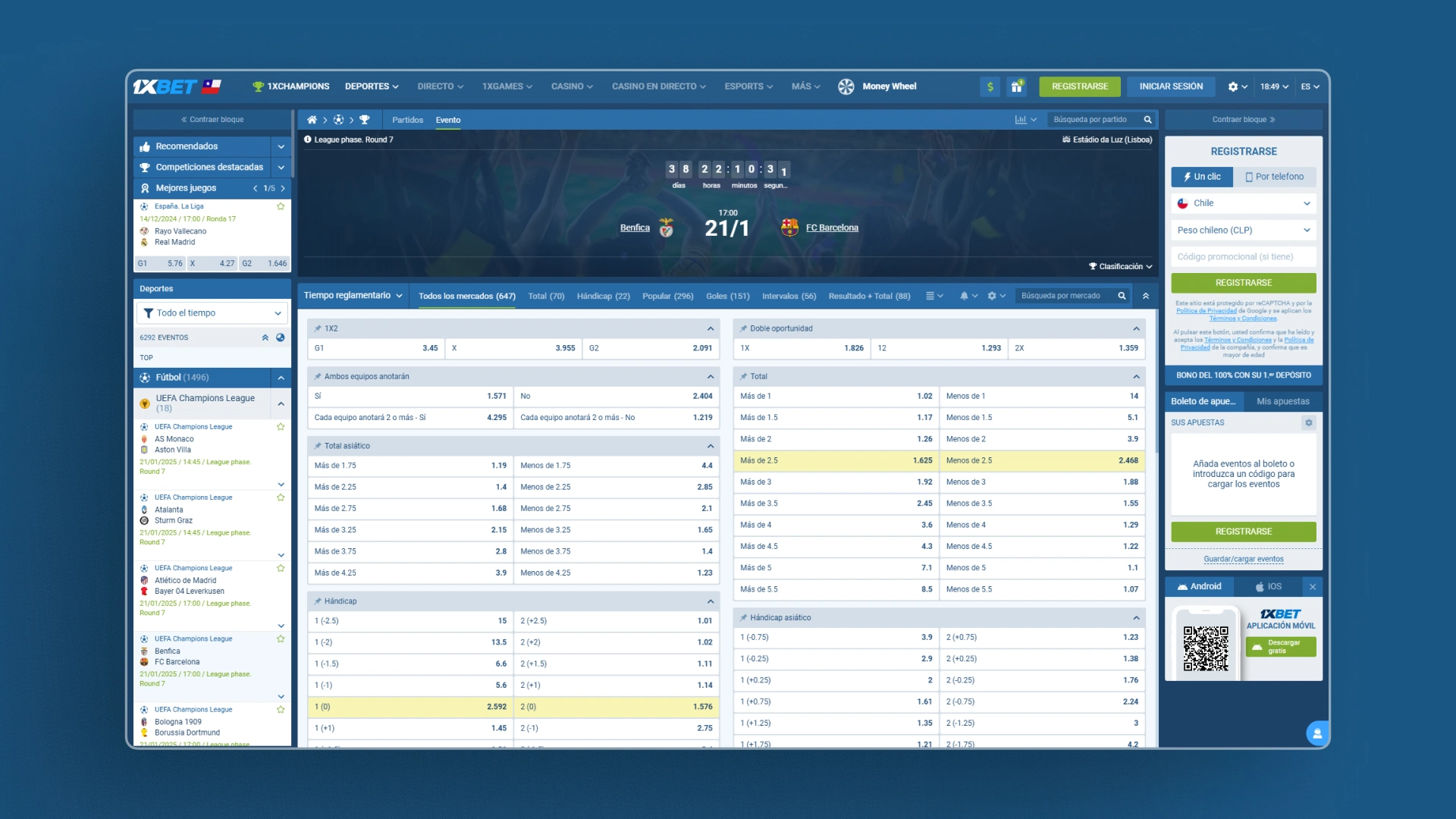Viewport: 1456px width, 819px height.
Task: Click the football icon in breadcrumb
Action: click(338, 120)
